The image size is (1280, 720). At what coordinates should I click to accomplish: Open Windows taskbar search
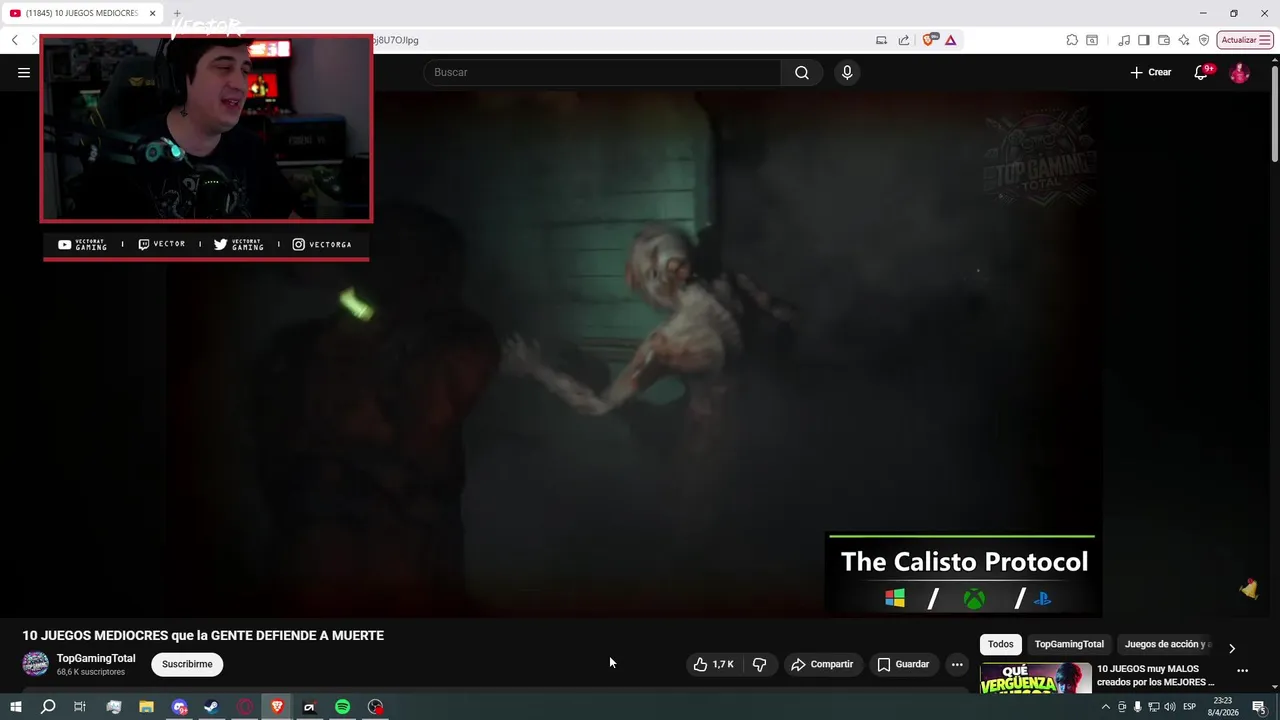coord(48,707)
